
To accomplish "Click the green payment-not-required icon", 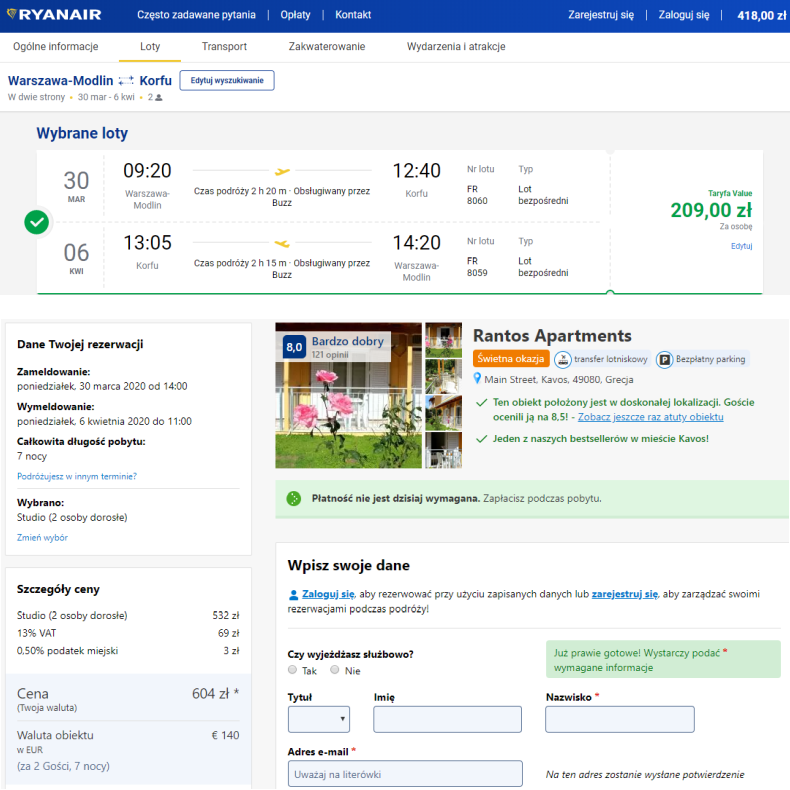I will click(294, 498).
